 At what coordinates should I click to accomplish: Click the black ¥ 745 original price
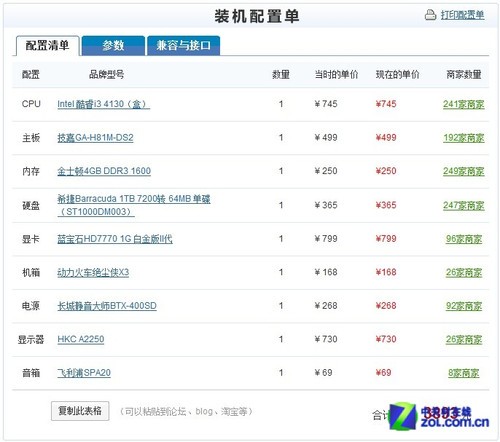pos(326,104)
